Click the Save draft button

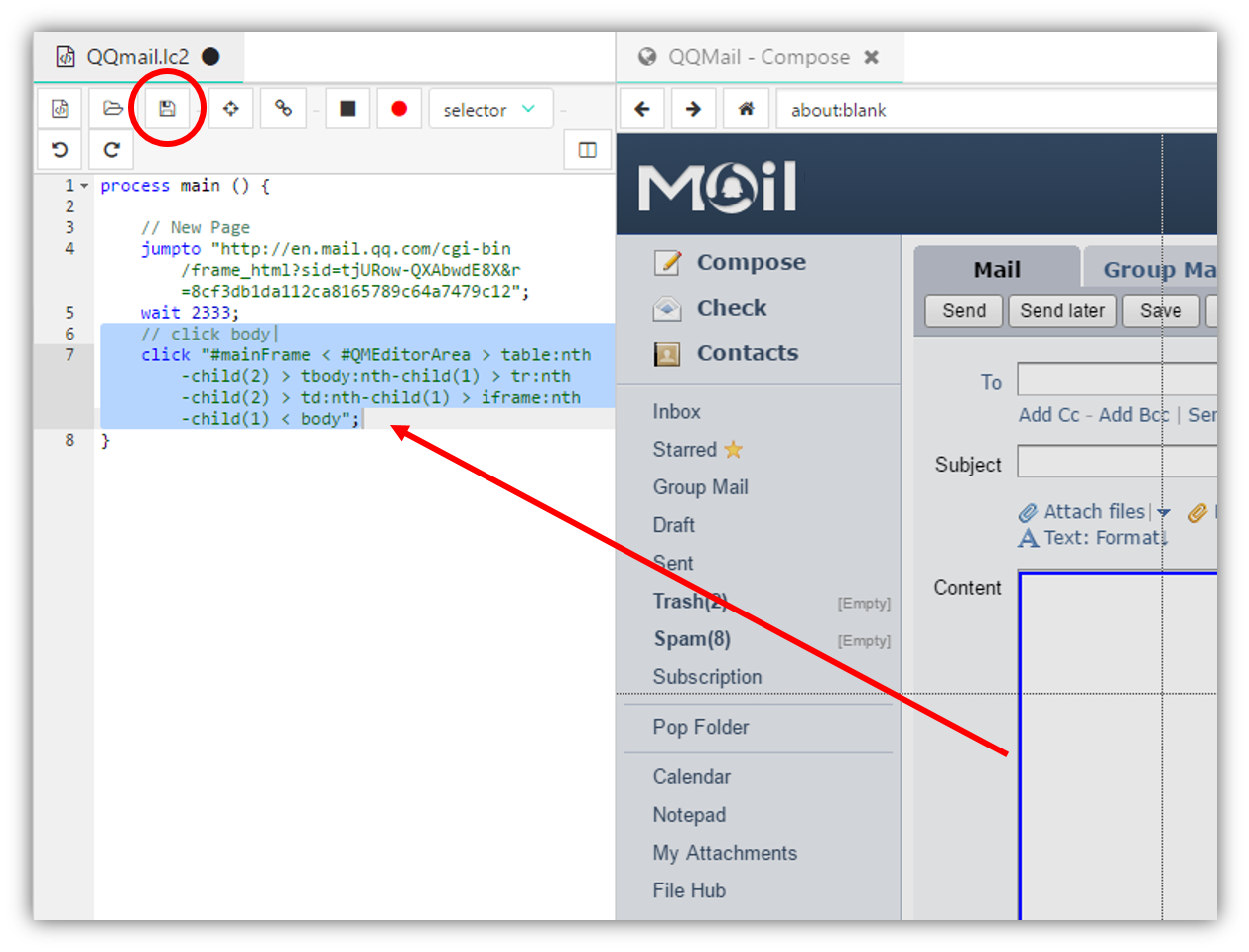(x=1161, y=311)
